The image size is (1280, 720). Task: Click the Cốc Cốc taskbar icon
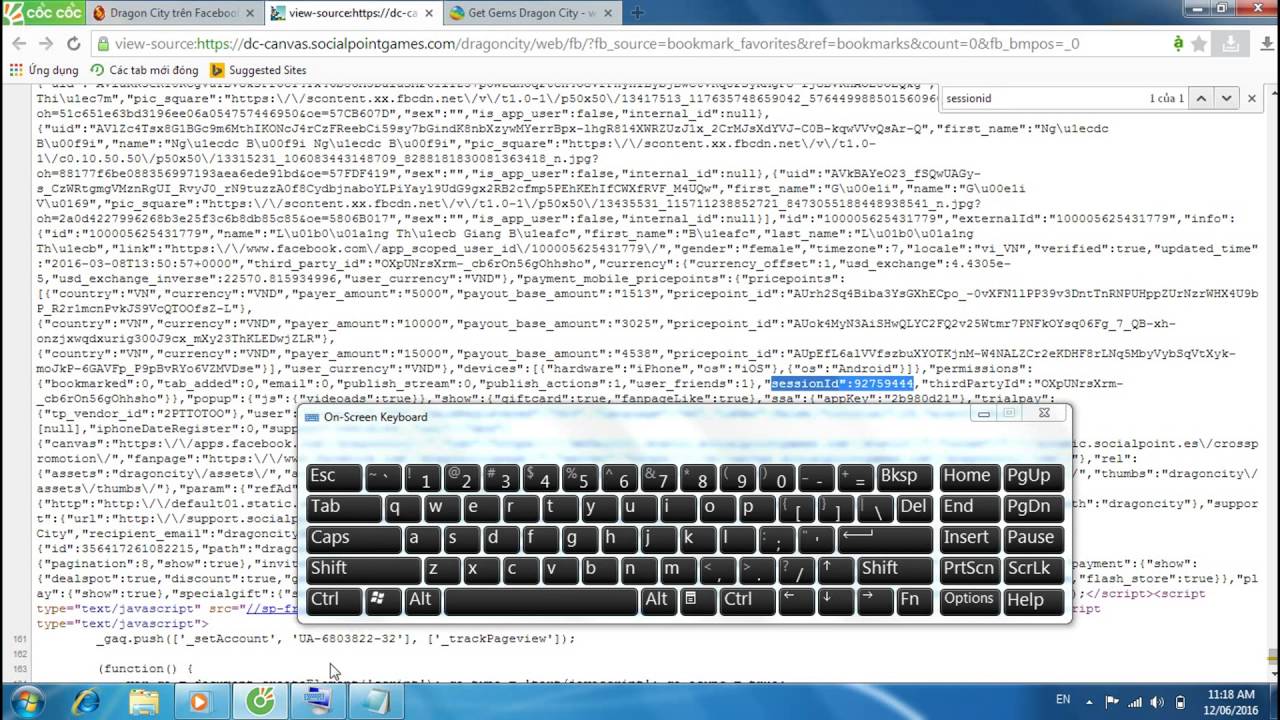pyautogui.click(x=260, y=701)
